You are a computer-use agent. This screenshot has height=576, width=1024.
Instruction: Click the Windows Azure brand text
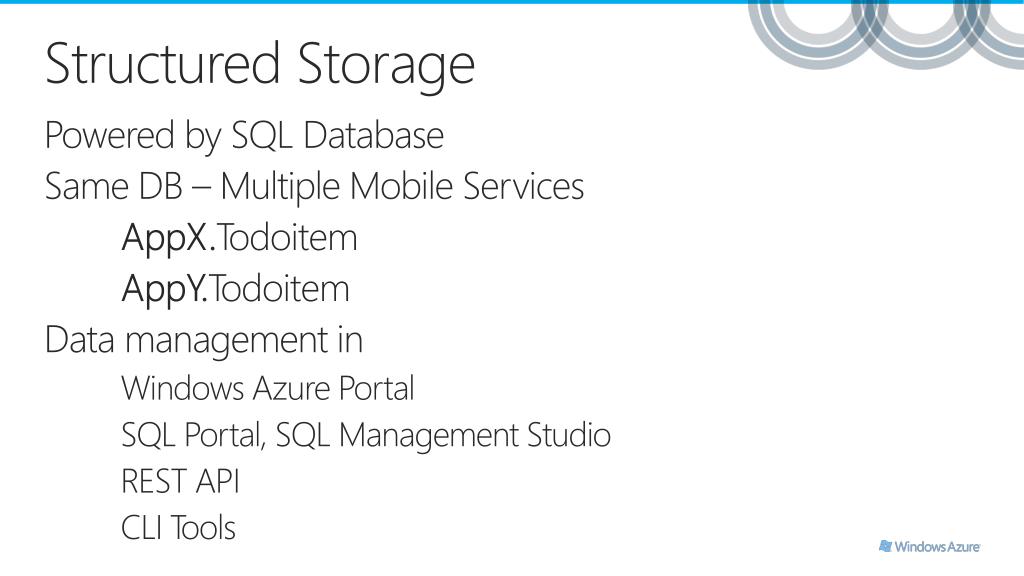point(937,547)
